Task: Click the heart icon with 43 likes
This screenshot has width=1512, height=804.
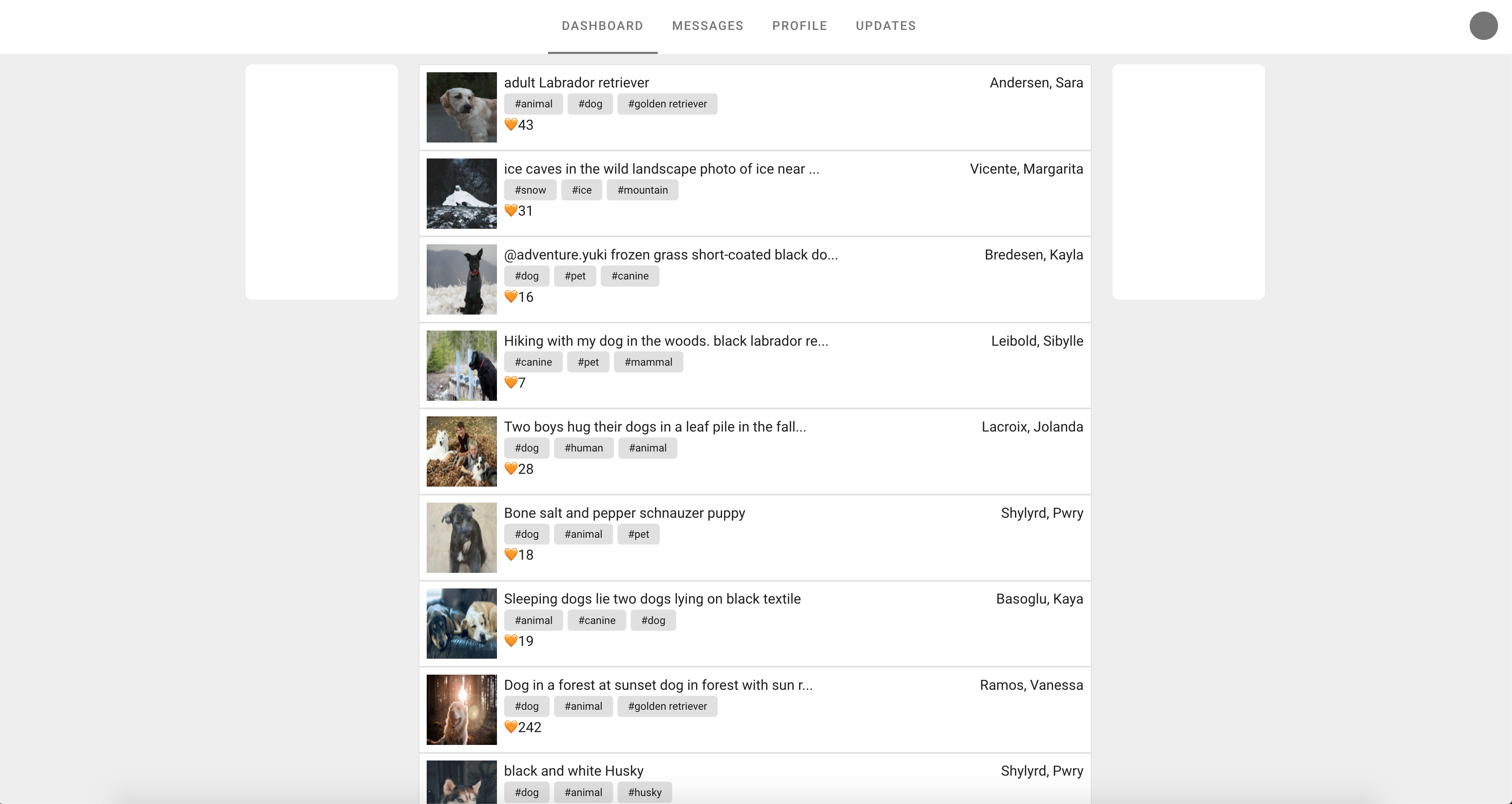Action: point(511,125)
